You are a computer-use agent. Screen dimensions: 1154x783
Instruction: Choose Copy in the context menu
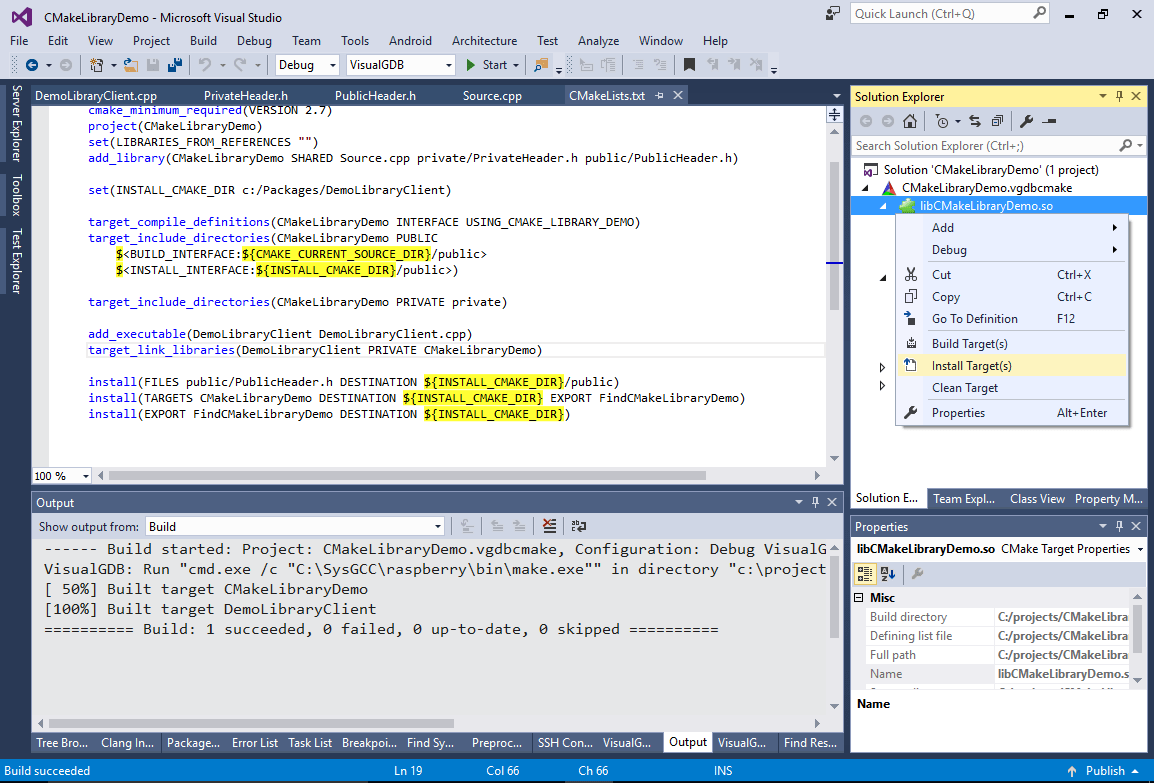tap(1011, 297)
